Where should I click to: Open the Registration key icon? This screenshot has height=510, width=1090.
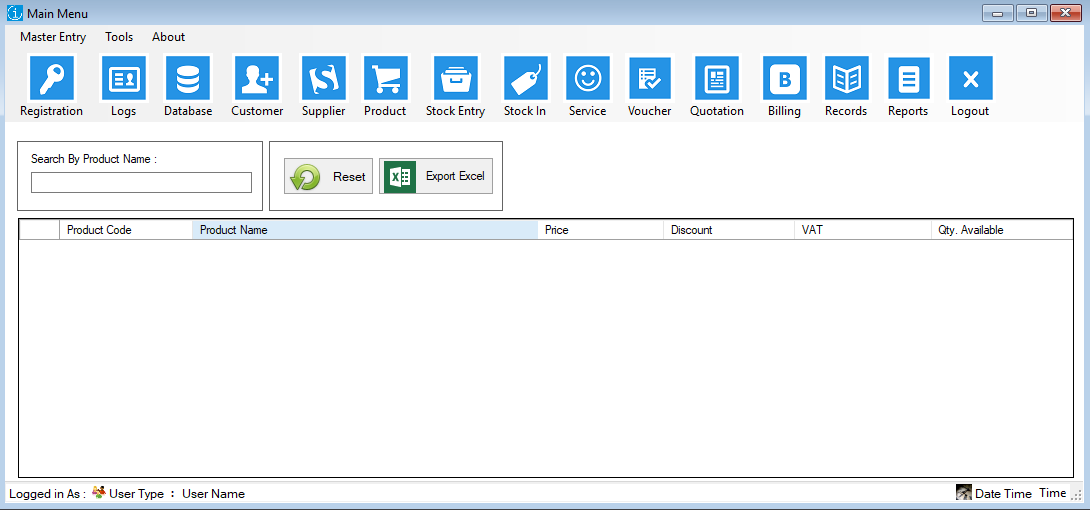point(51,78)
